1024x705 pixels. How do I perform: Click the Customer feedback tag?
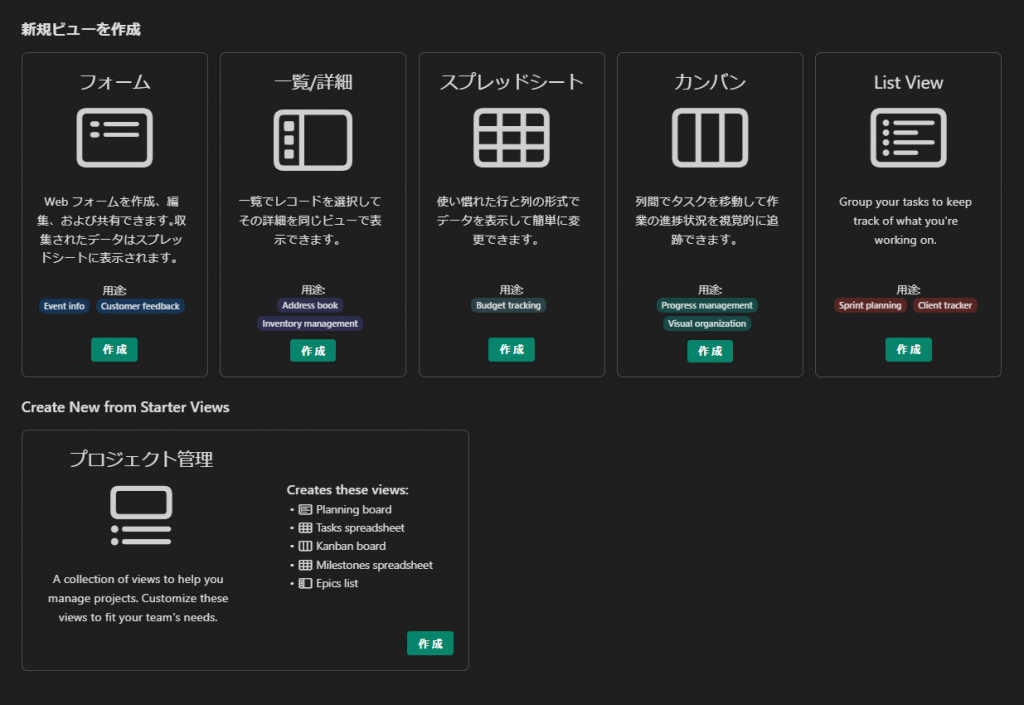pos(140,306)
